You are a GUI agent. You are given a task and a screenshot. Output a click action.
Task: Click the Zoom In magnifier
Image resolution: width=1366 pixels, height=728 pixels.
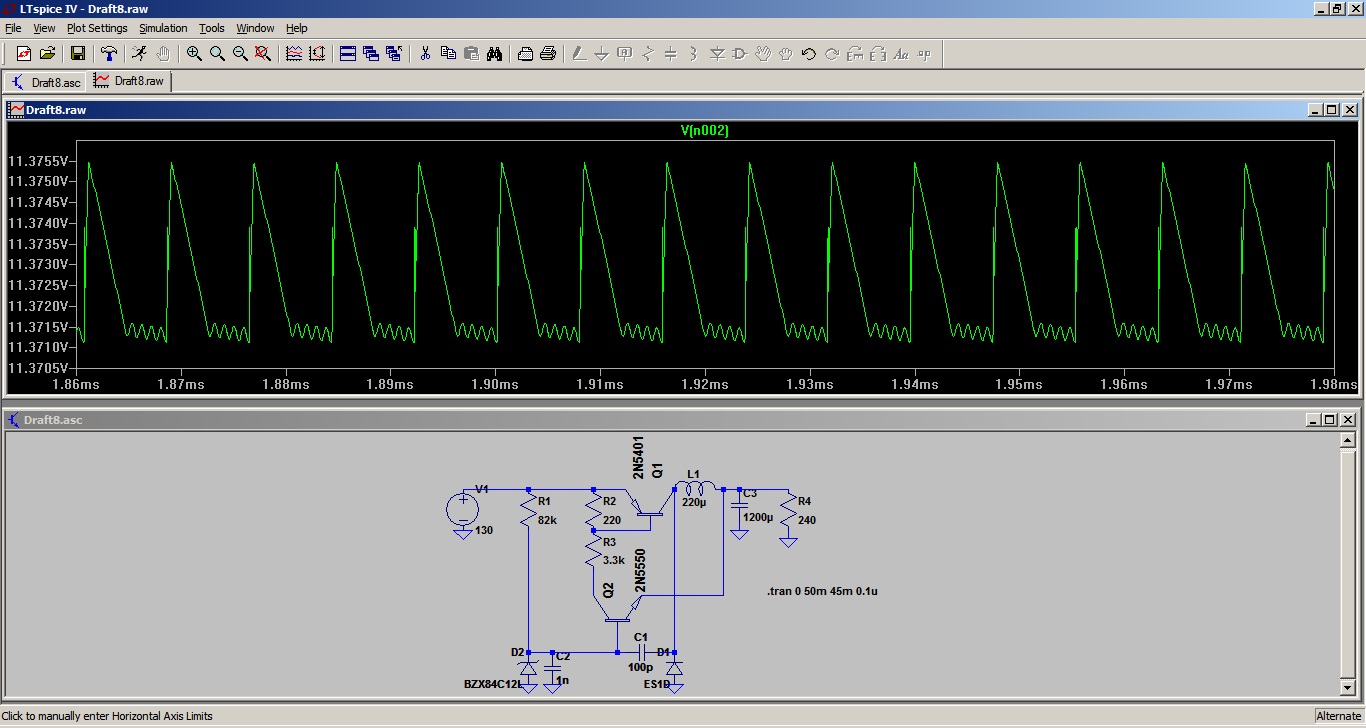[x=194, y=54]
